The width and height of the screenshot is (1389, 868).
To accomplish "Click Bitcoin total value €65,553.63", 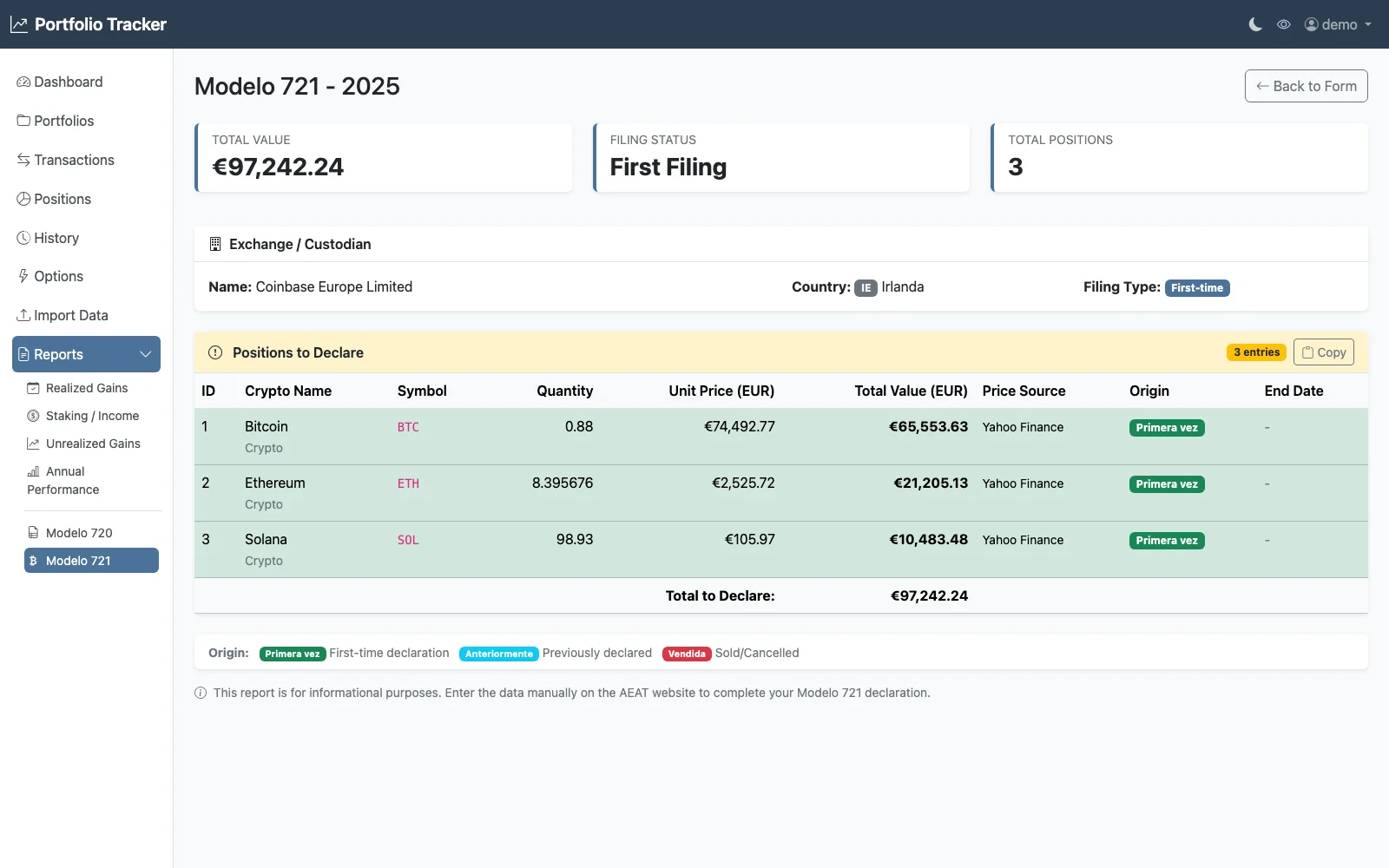I will click(928, 426).
